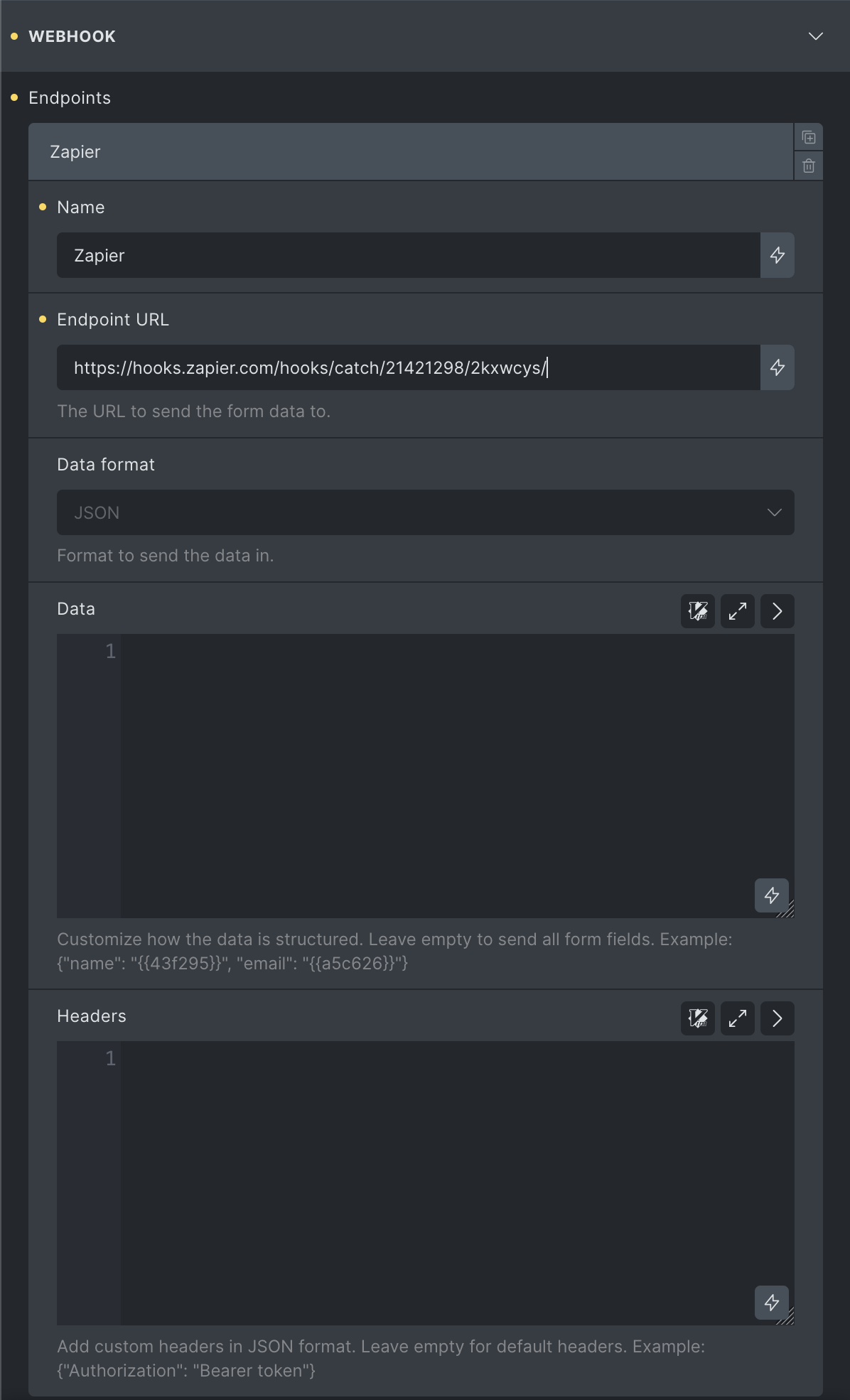Click the Zapier endpoint header row
This screenshot has width=850, height=1400.
409,152
